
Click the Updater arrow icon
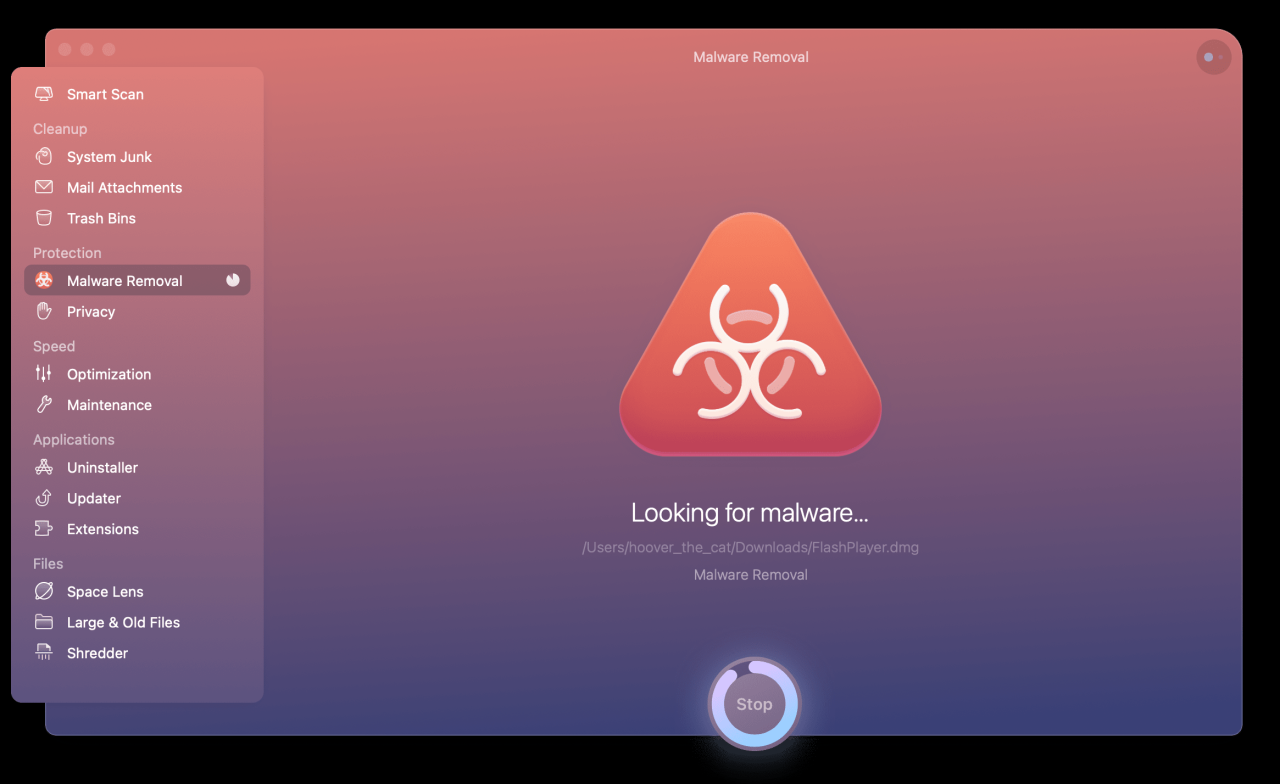point(44,498)
